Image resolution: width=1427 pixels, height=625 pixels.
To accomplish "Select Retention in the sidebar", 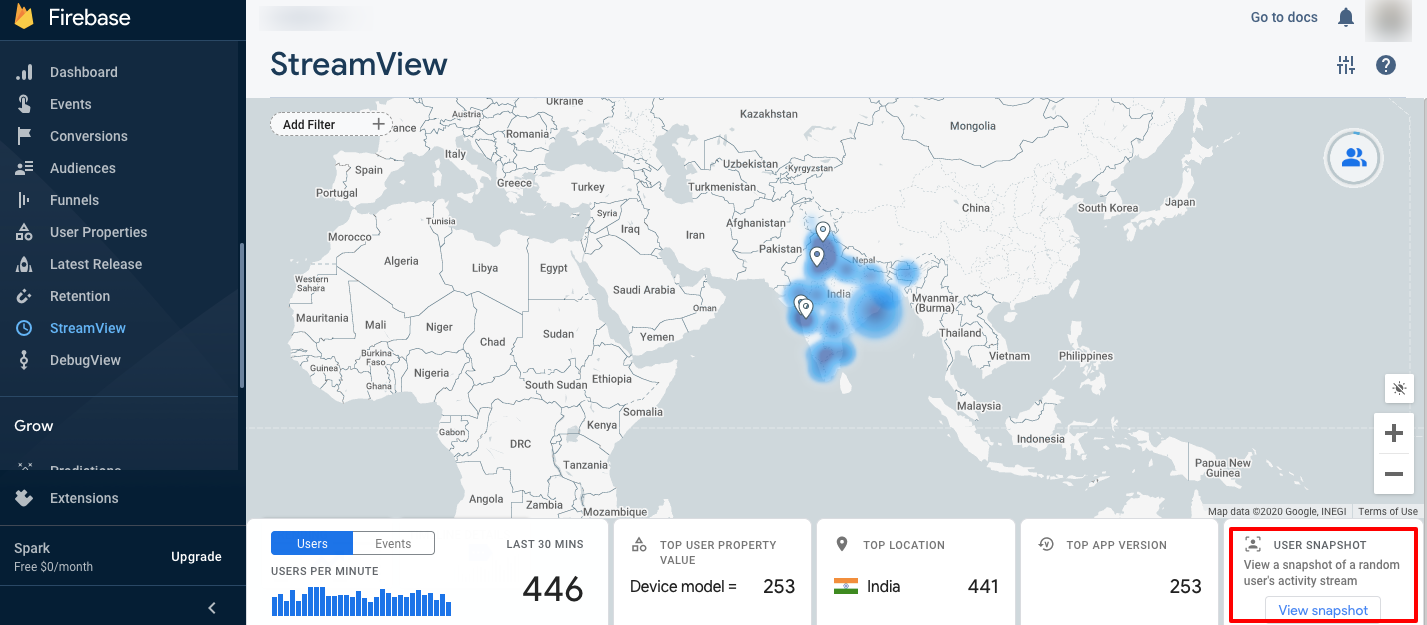I will point(80,296).
